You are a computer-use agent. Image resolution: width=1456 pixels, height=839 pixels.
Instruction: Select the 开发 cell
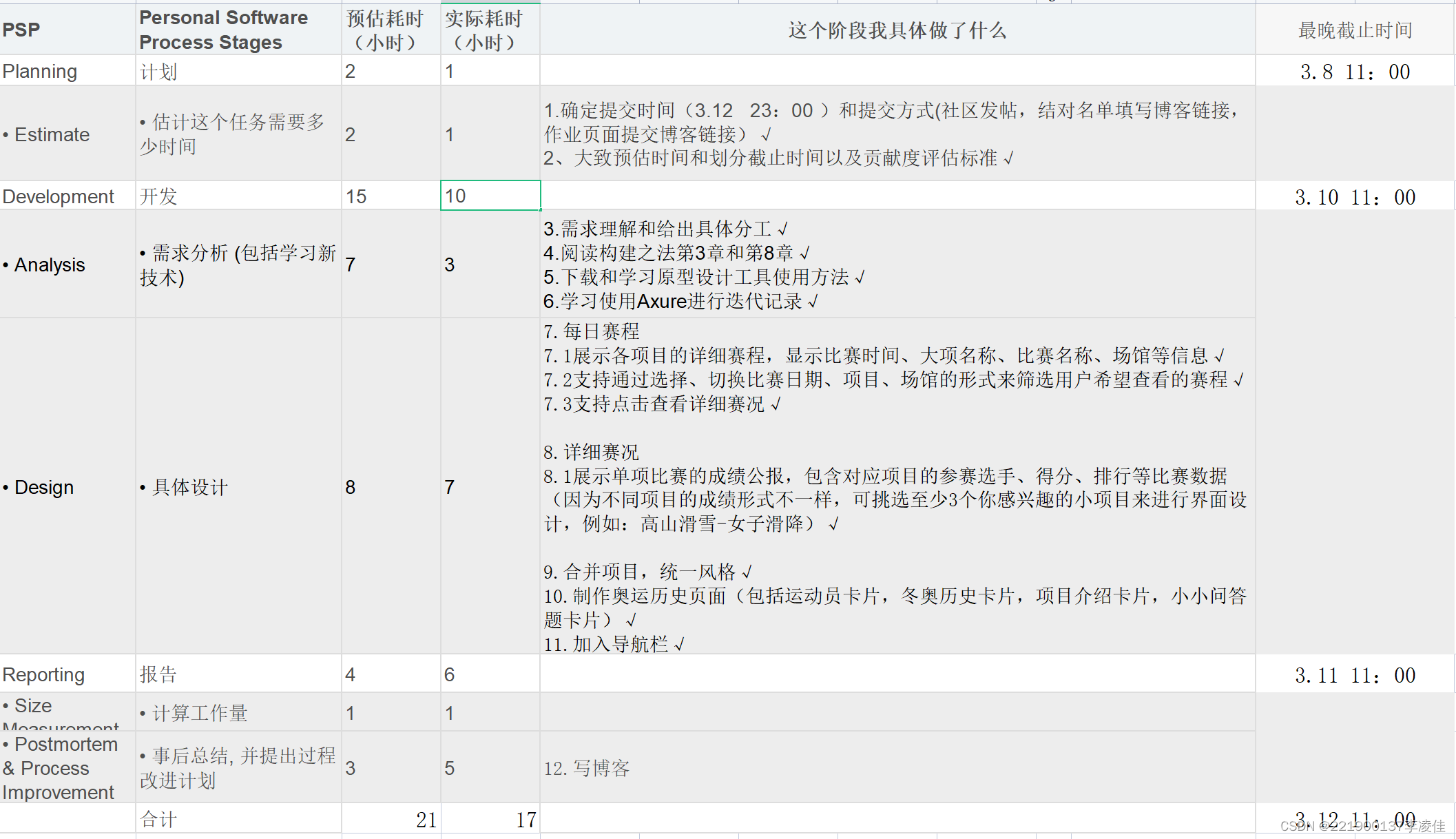238,196
